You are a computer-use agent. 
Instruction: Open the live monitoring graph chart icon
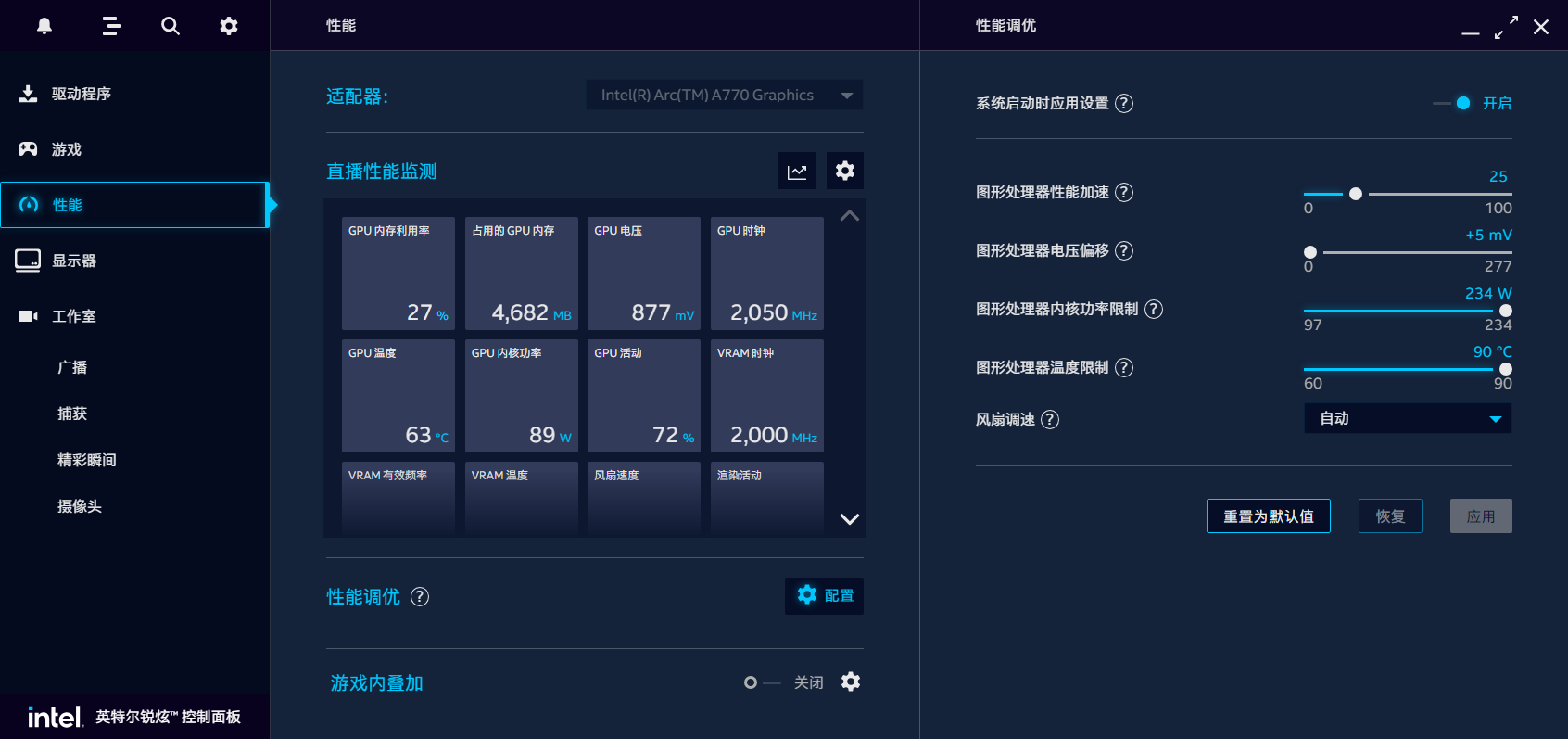click(797, 171)
